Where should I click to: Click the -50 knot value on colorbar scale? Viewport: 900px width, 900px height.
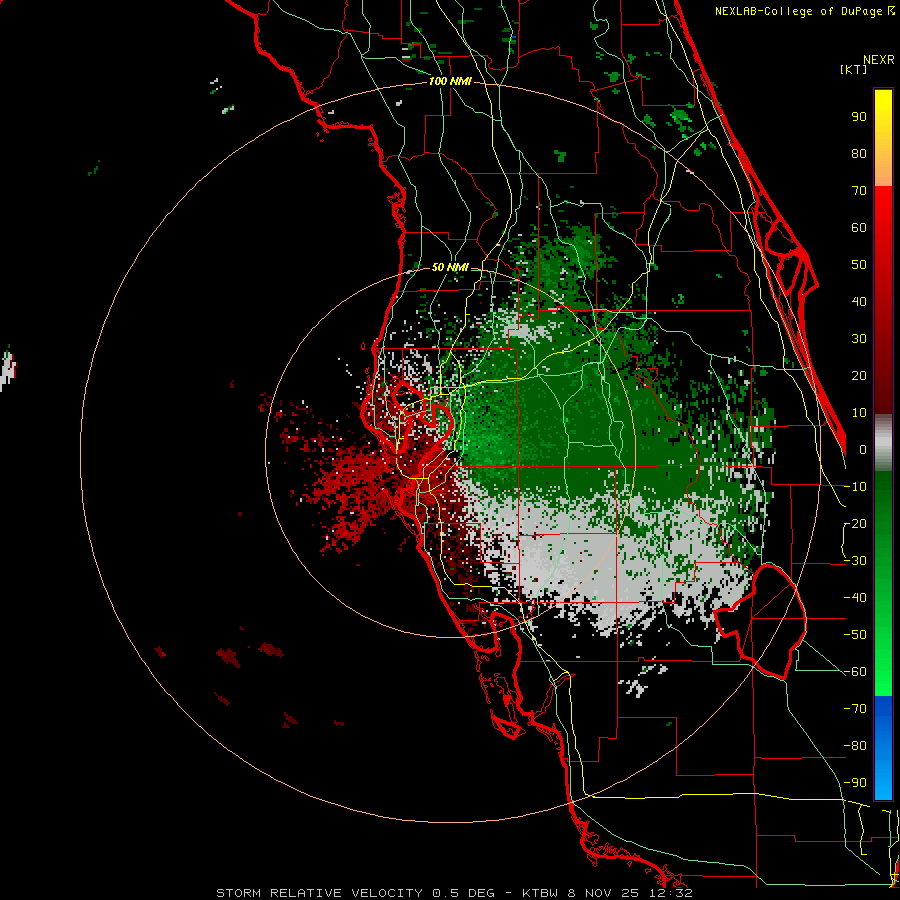click(855, 635)
